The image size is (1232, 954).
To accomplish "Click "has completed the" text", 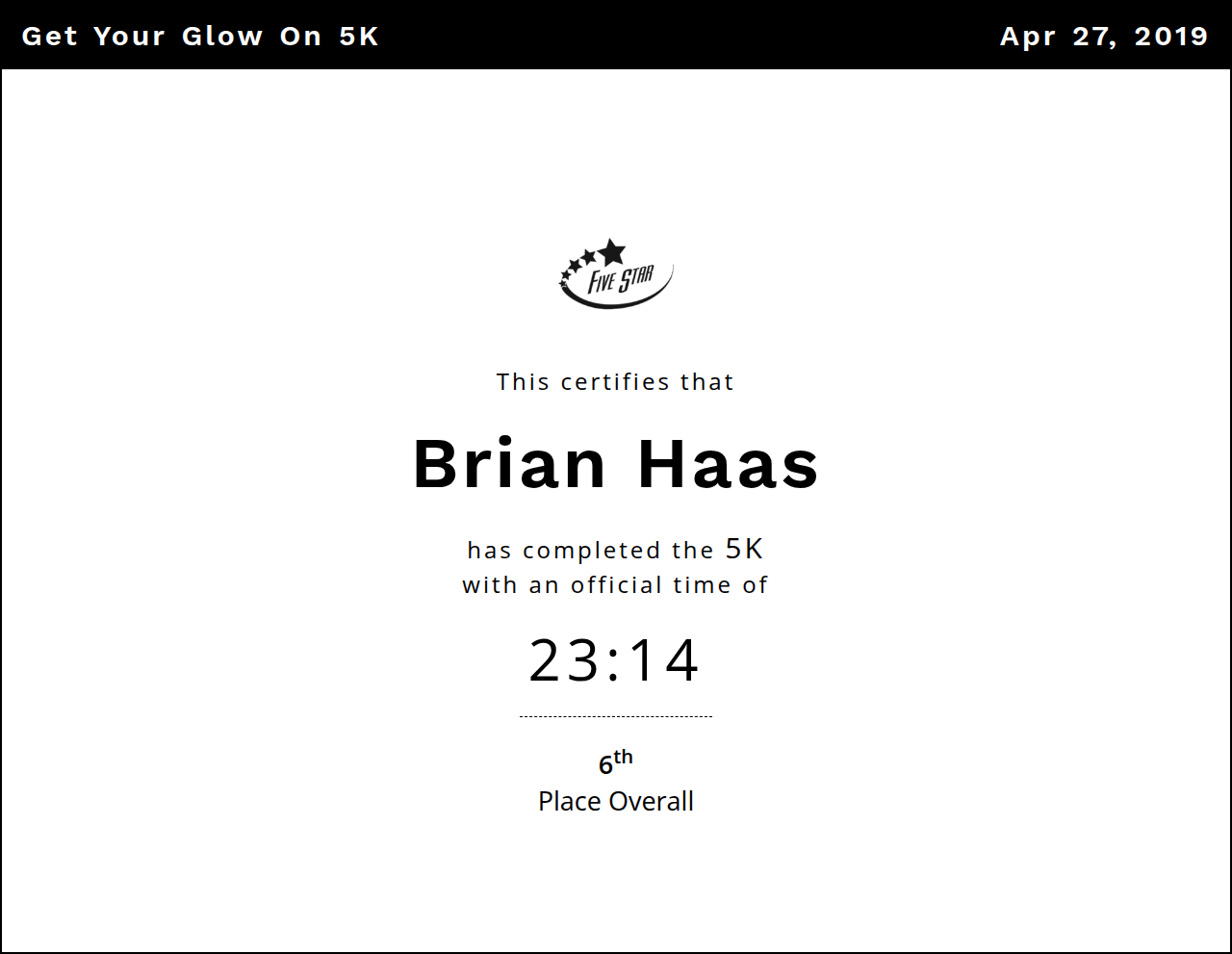I will [590, 551].
